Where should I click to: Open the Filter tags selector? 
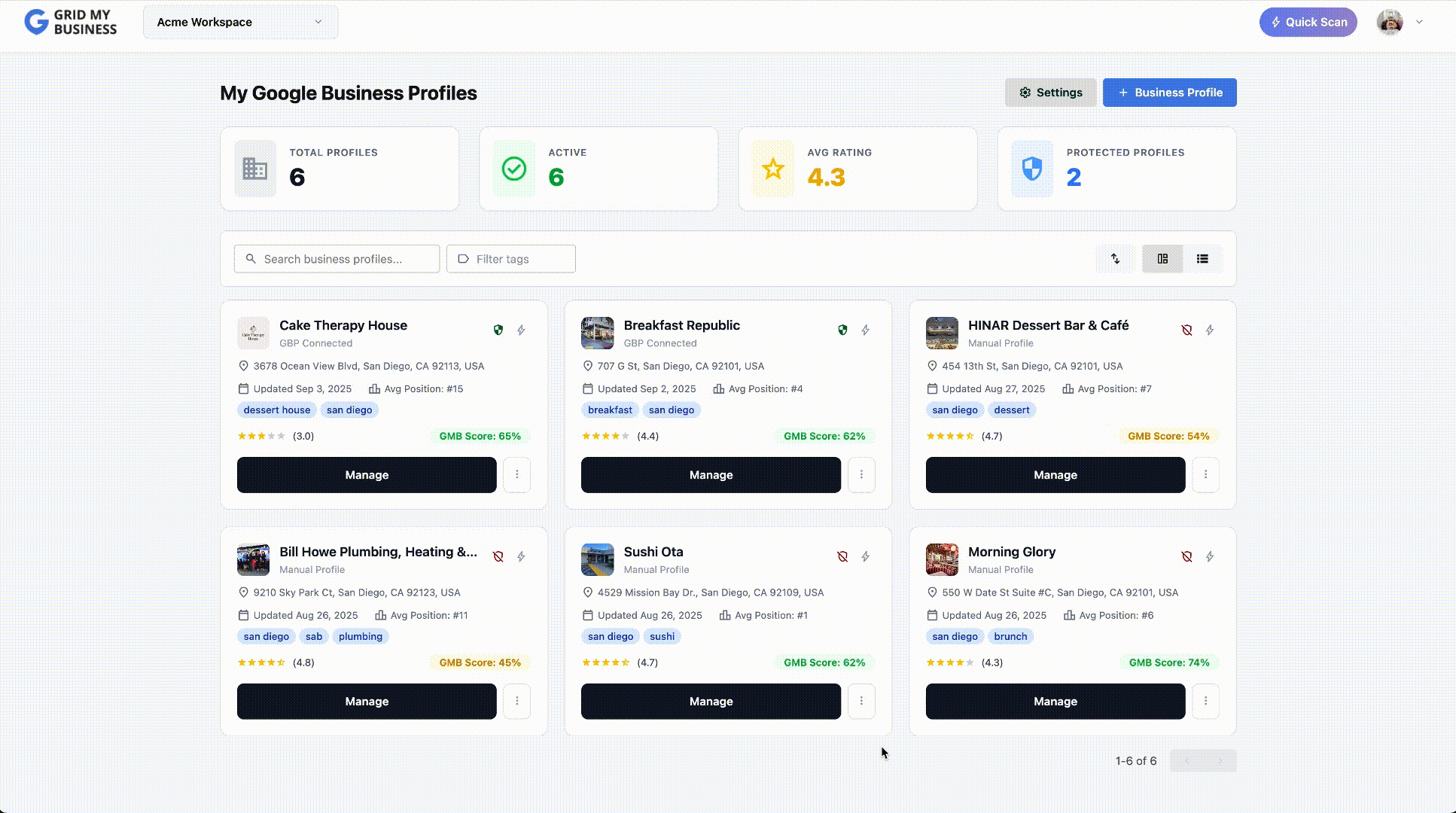coord(510,259)
